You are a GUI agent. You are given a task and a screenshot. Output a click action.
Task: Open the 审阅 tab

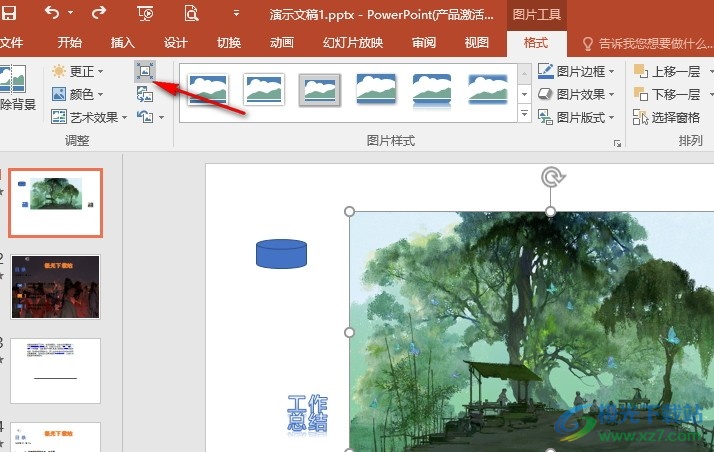(x=424, y=43)
